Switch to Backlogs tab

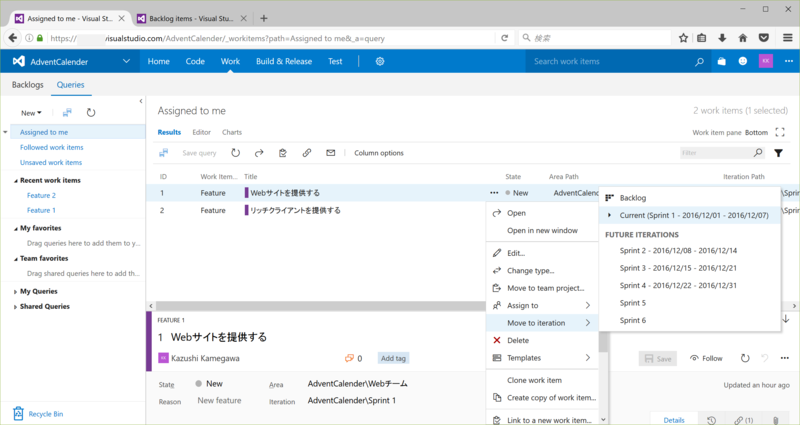28,85
